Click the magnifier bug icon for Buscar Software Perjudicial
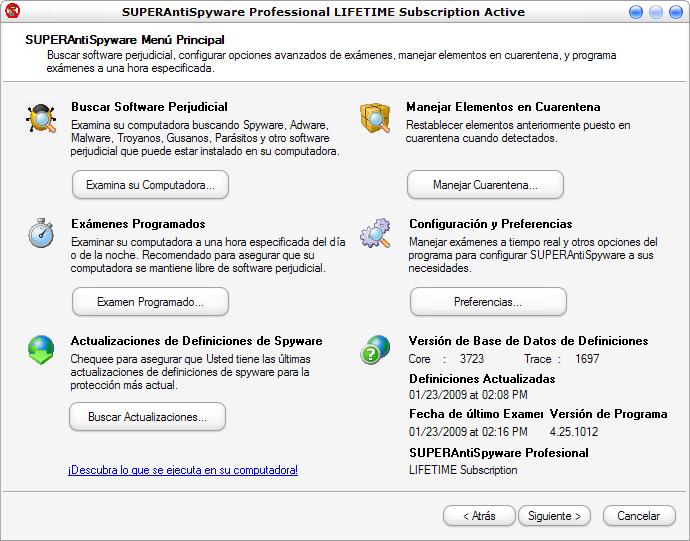The height and width of the screenshot is (541, 690). pyautogui.click(x=41, y=119)
